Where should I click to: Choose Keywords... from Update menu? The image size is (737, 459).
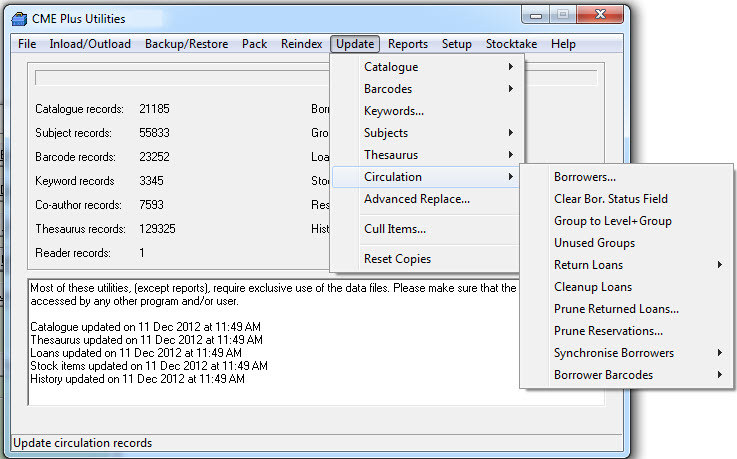click(x=427, y=111)
